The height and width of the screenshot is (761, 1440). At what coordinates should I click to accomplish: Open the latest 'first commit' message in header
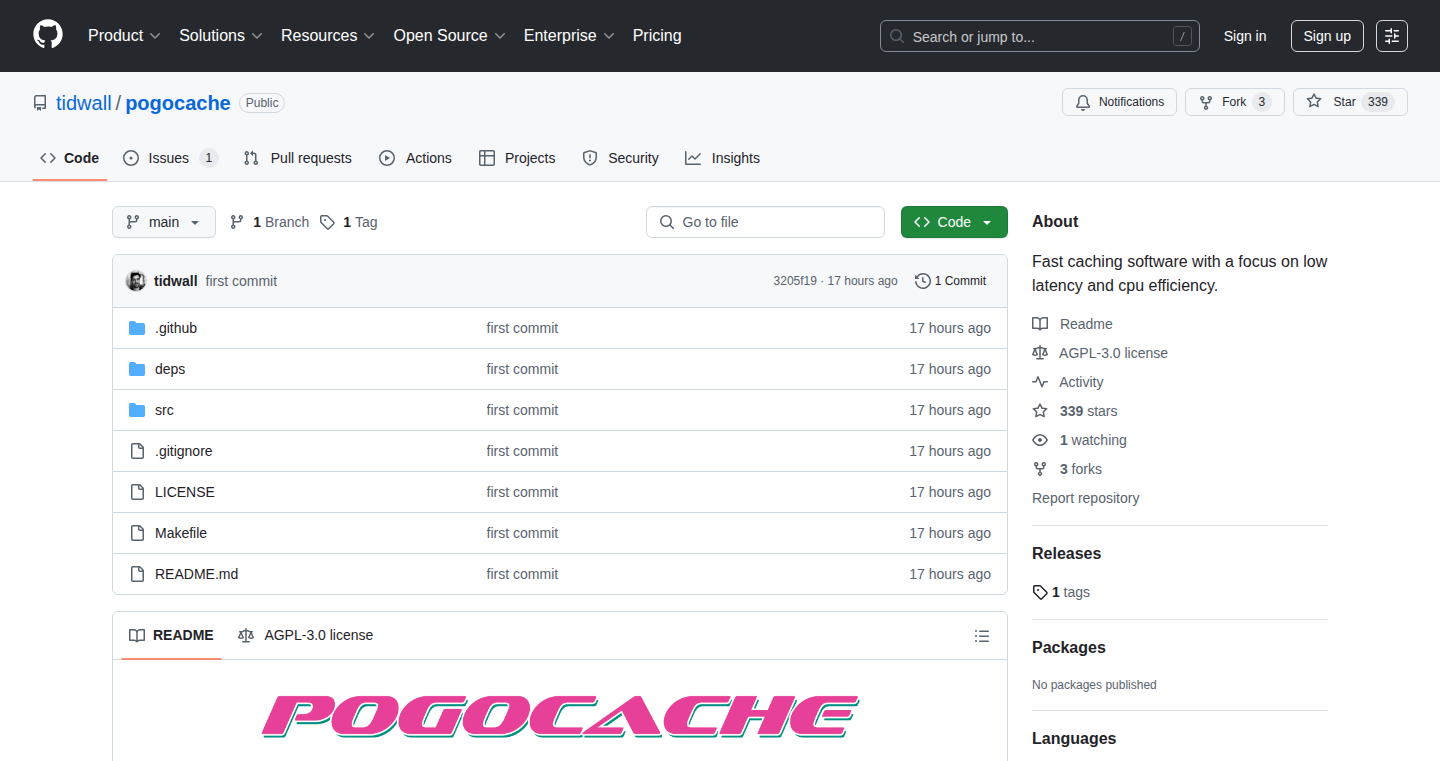click(241, 281)
